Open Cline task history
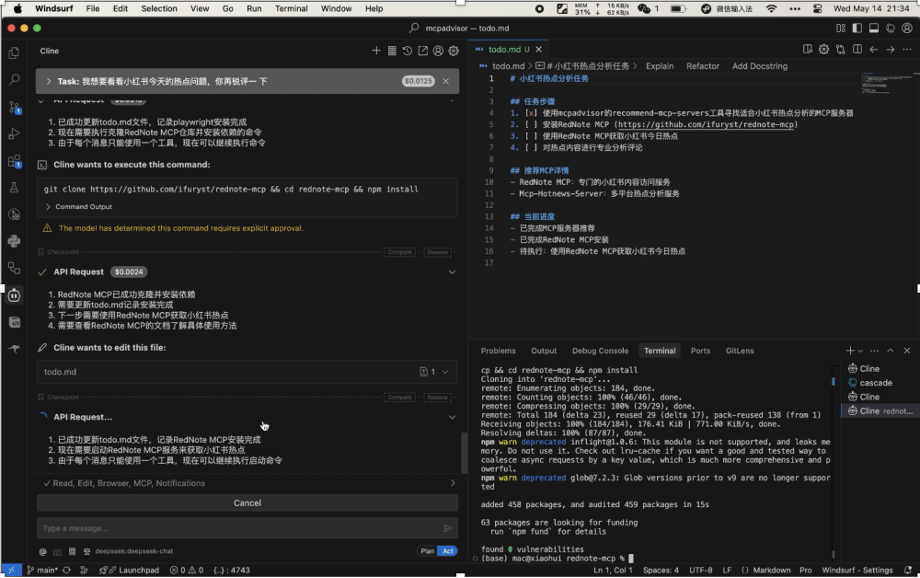 coord(407,51)
